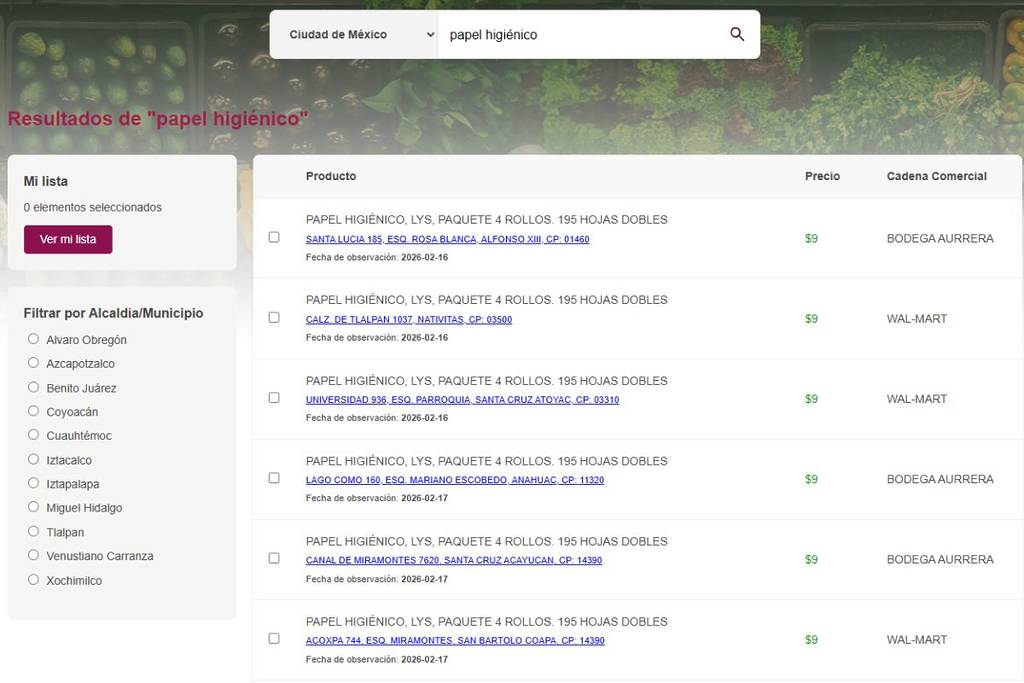Select Azcapotzalco radio filter
1024x683 pixels.
pos(34,363)
